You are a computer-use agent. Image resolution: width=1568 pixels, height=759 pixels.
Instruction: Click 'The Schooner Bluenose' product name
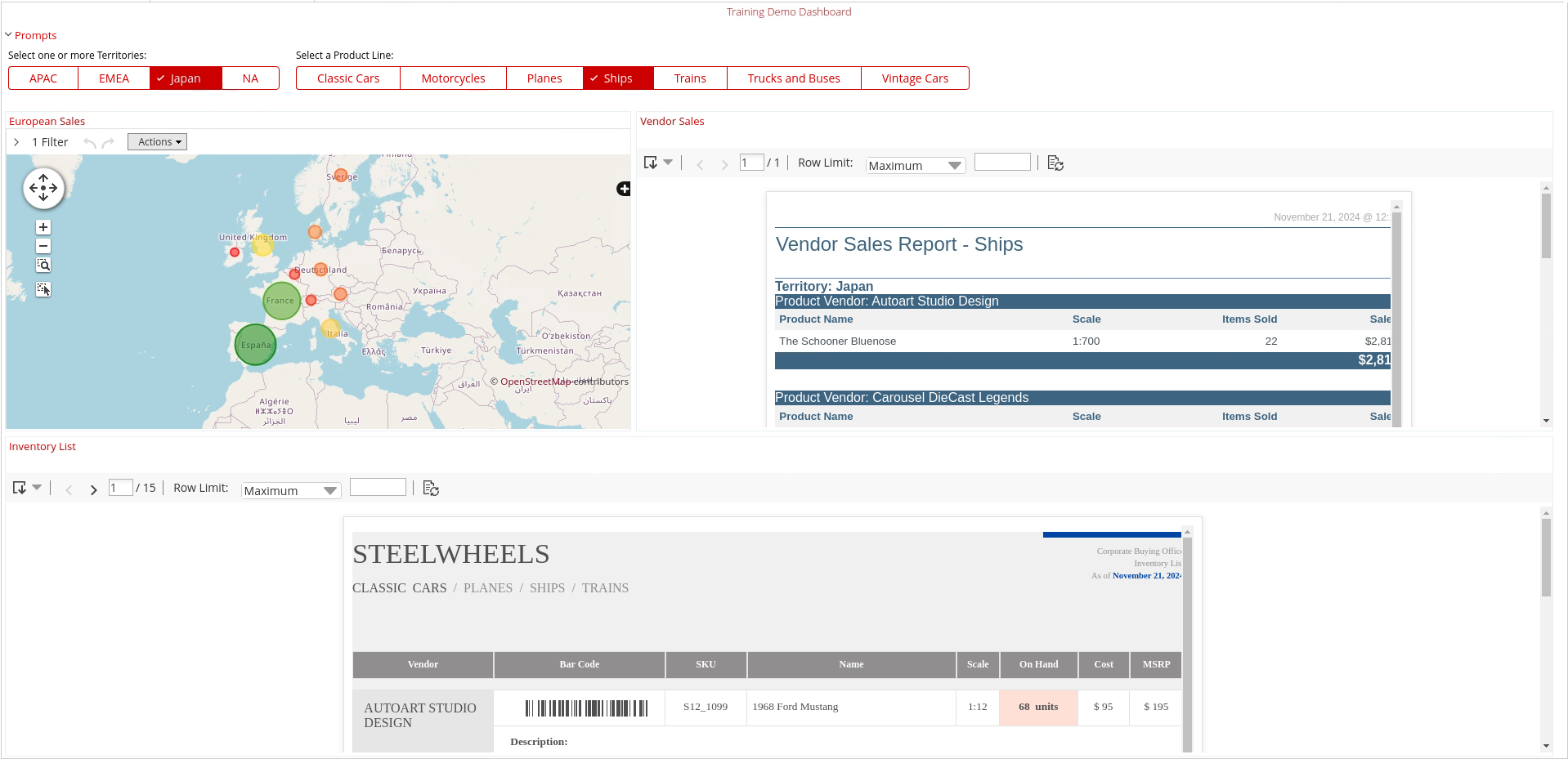[837, 342]
